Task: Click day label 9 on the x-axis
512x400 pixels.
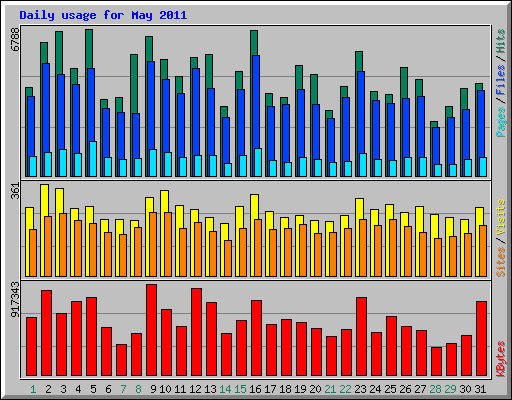Action: [x=153, y=389]
